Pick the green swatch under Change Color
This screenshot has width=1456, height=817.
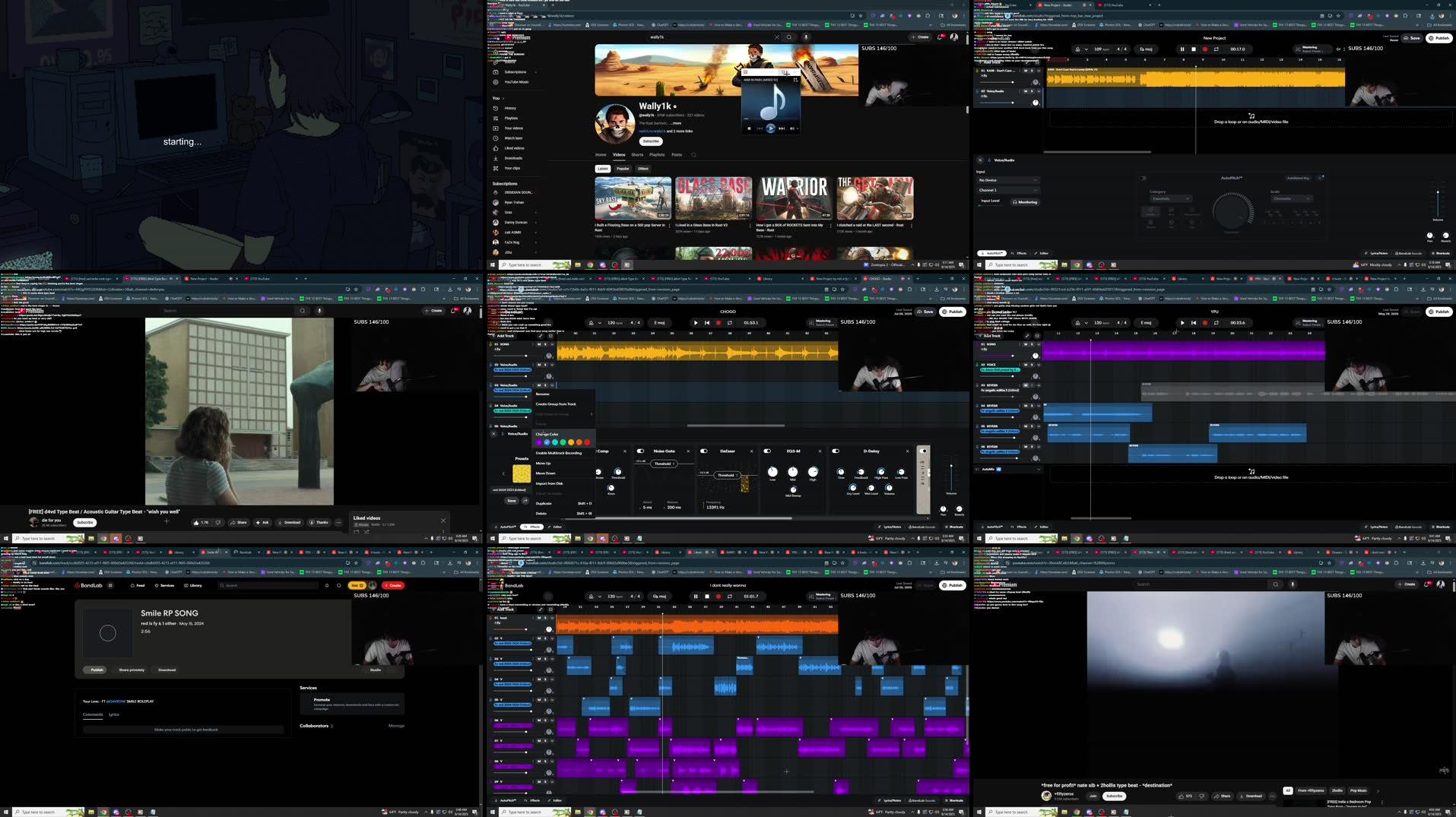(x=563, y=442)
